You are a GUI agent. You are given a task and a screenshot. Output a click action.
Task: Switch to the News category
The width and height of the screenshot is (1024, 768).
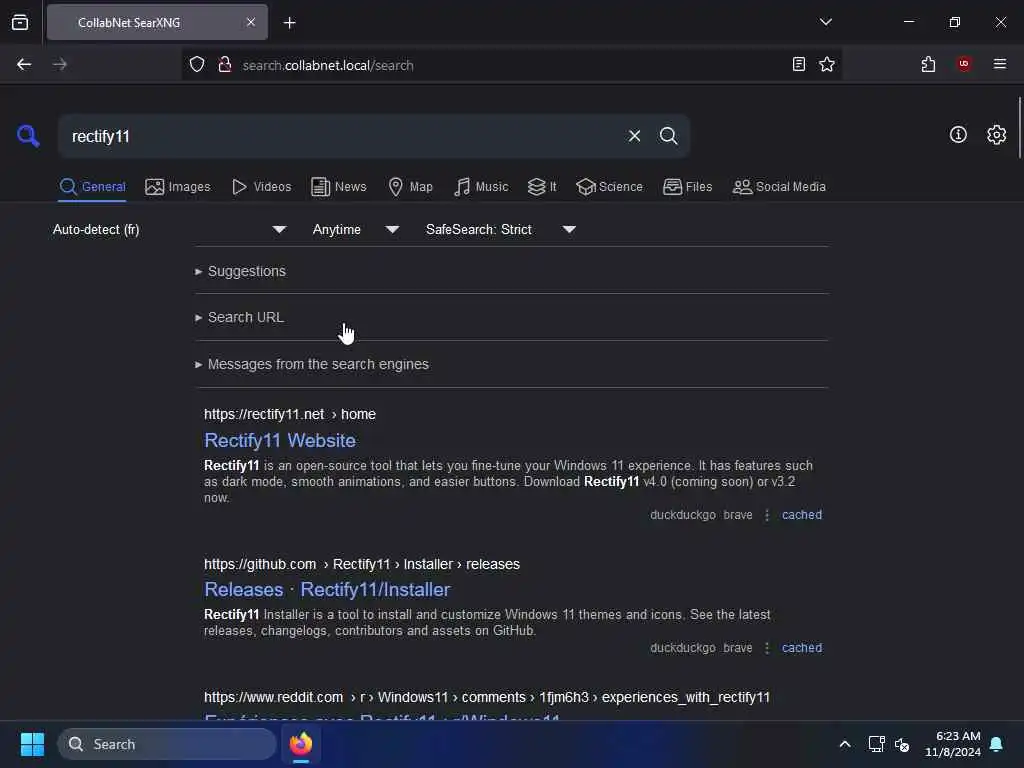pyautogui.click(x=338, y=187)
